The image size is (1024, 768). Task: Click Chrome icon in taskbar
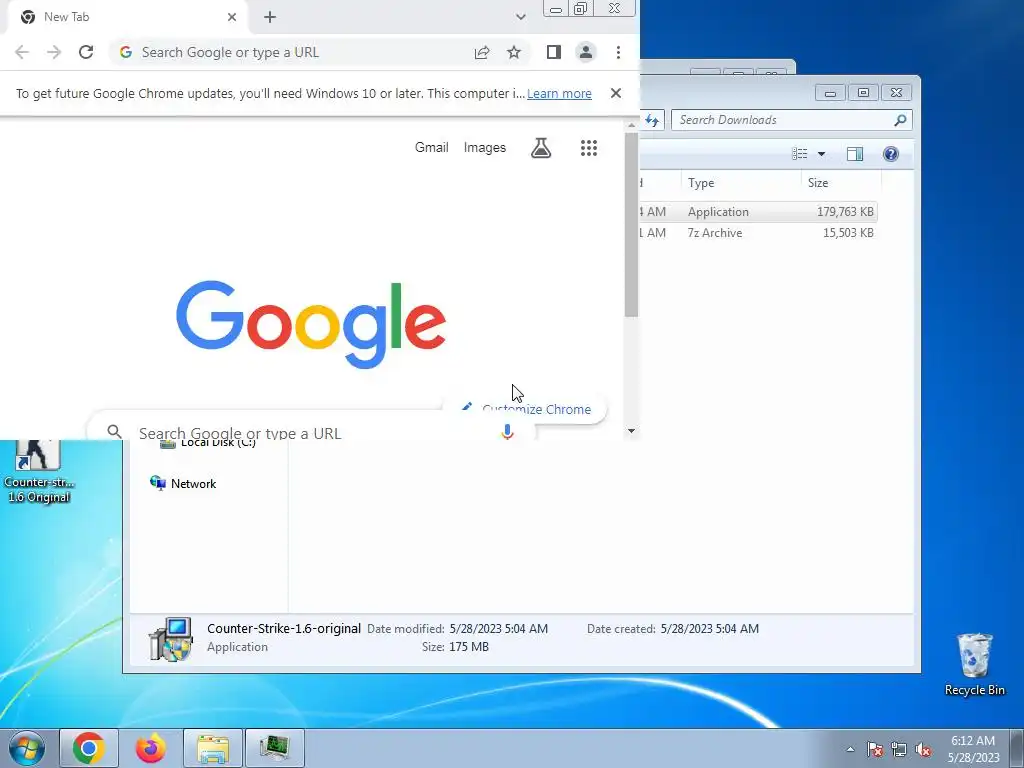pyautogui.click(x=89, y=748)
